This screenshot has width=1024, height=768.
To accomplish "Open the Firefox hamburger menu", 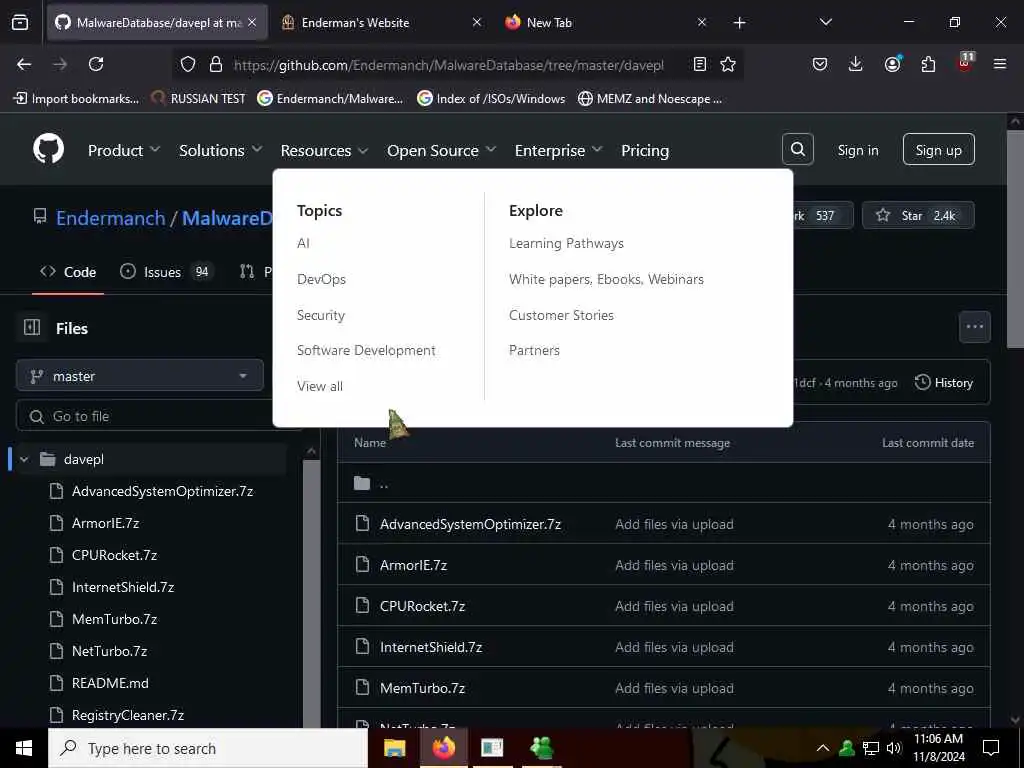I will [x=999, y=64].
